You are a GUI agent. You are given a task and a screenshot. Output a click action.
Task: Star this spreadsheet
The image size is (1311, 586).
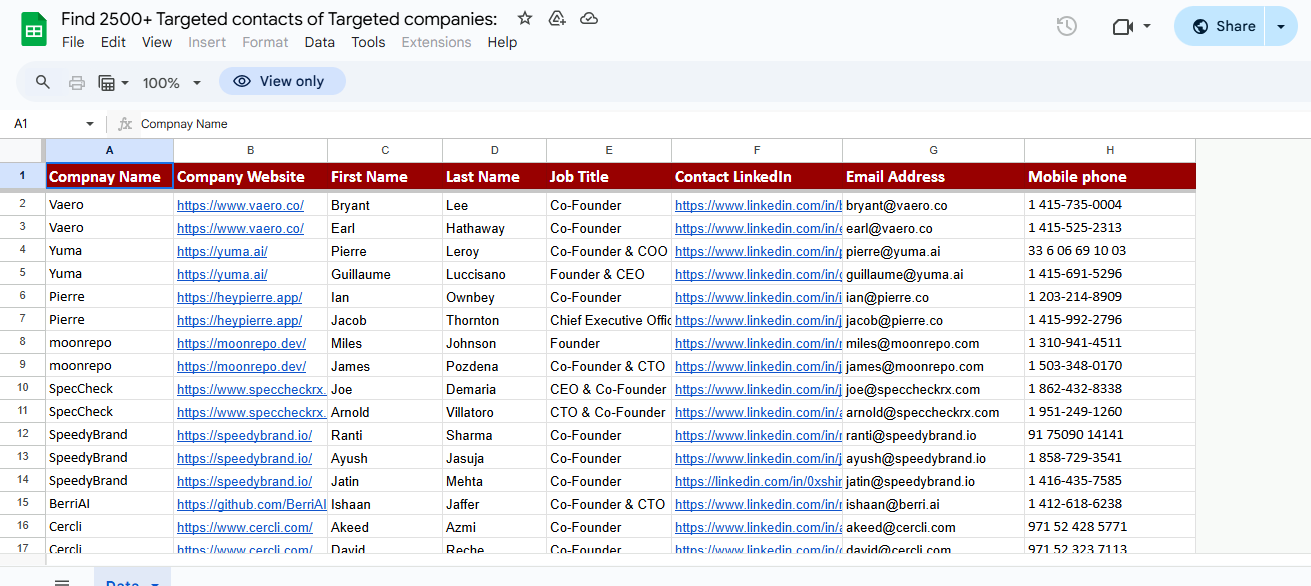coord(524,18)
